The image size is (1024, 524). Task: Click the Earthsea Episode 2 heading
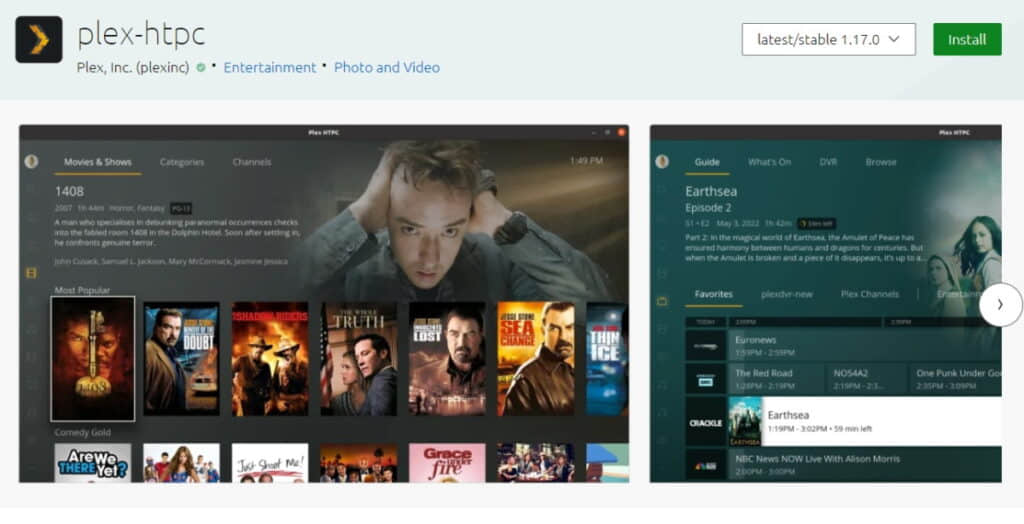pos(711,199)
